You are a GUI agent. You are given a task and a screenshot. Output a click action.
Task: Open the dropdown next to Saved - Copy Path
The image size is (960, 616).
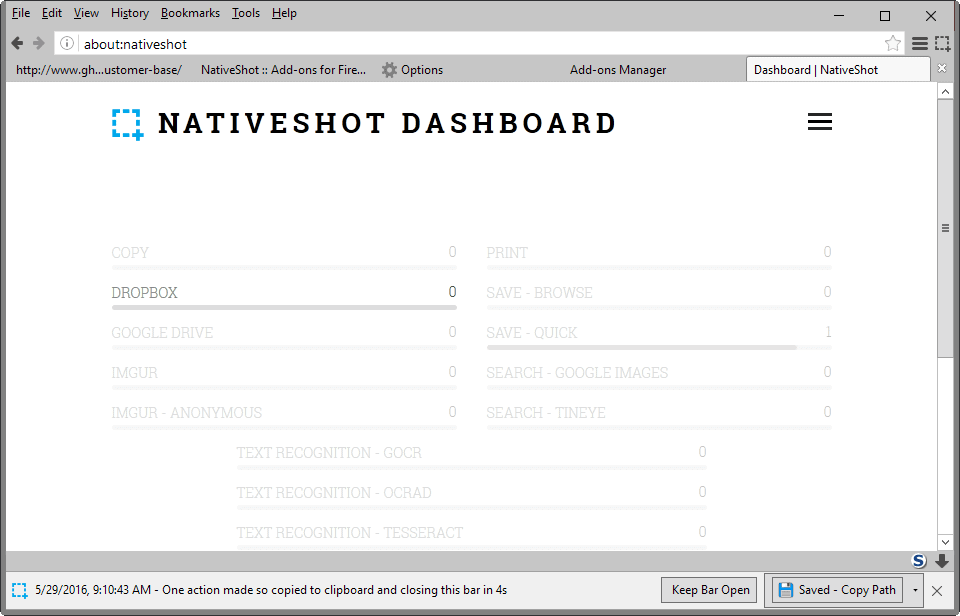913,590
